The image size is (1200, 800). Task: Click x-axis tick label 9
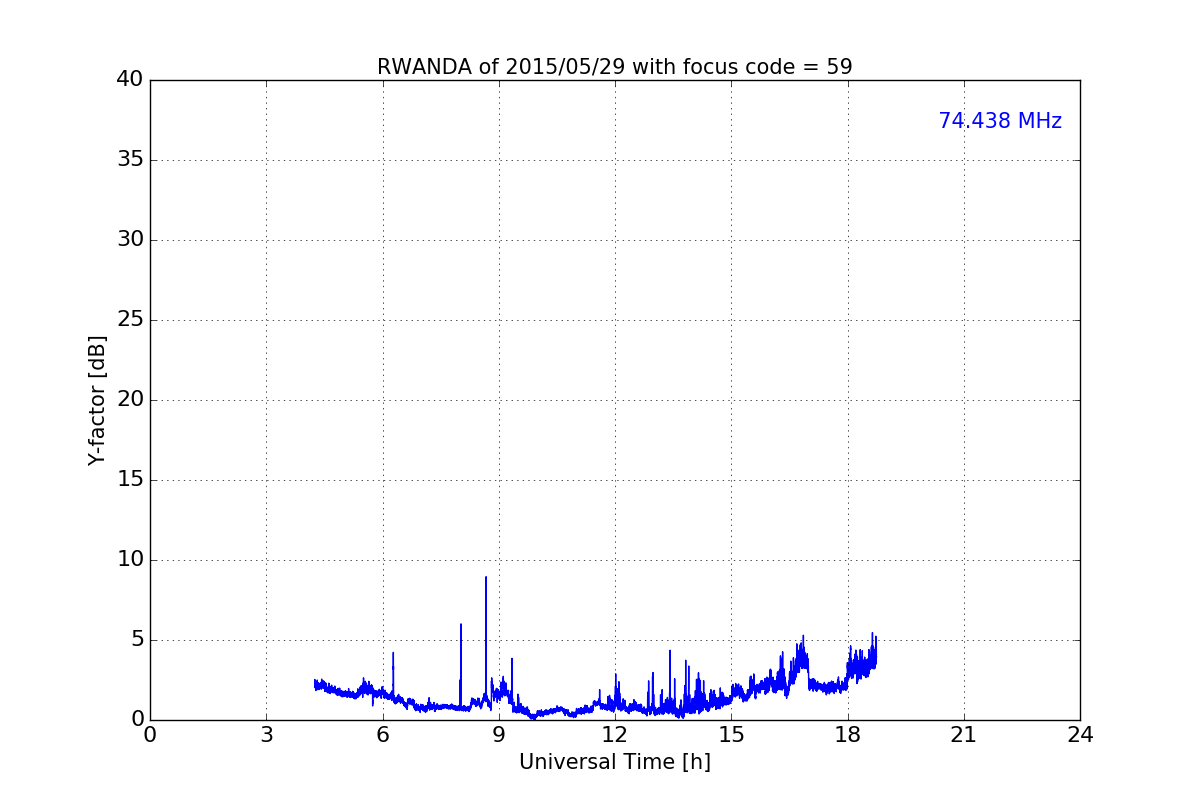(499, 734)
